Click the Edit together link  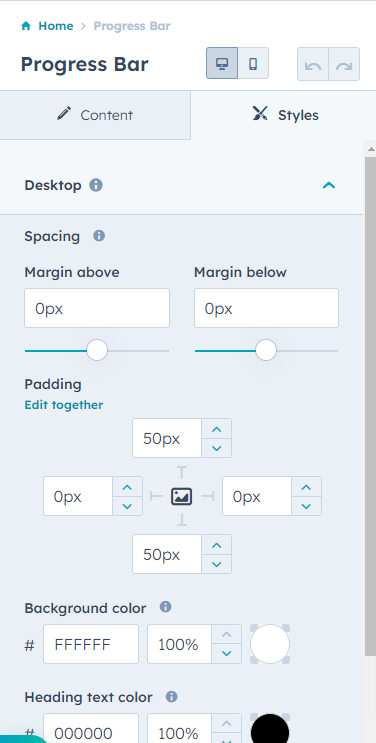click(x=64, y=405)
